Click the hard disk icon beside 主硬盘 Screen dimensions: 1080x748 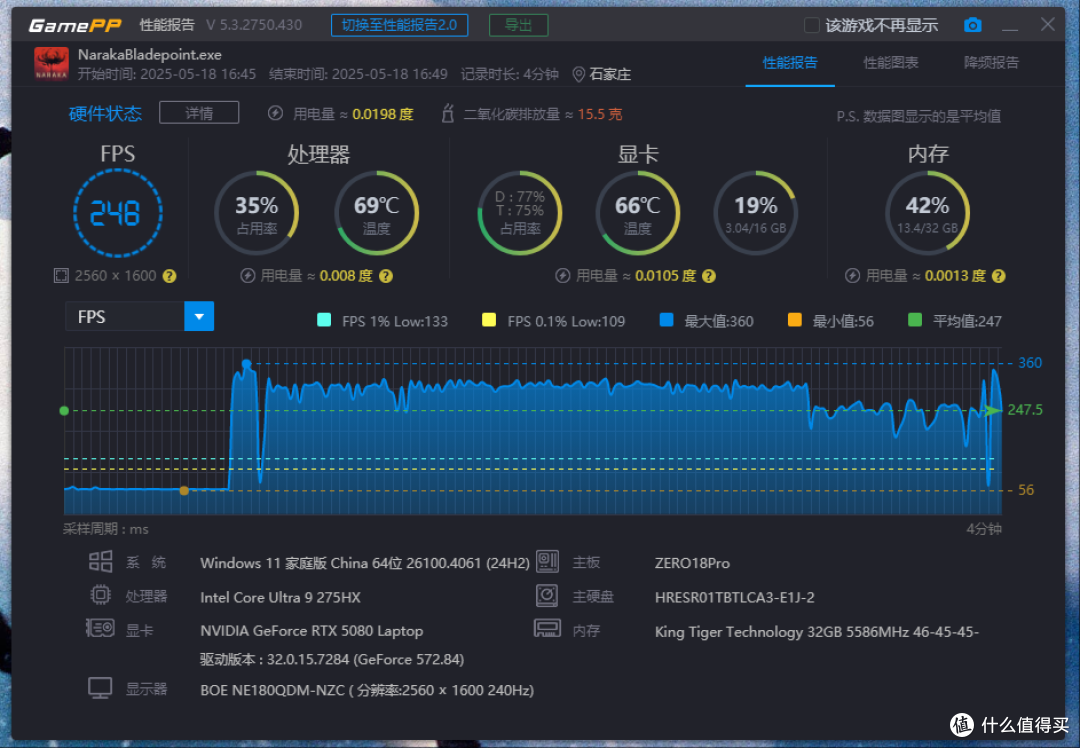point(547,595)
